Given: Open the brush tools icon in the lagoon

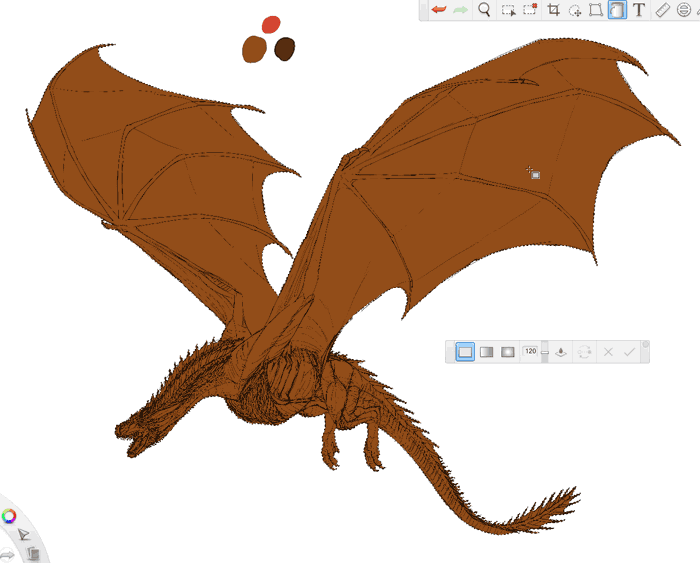Looking at the screenshot, I should 23,534.
